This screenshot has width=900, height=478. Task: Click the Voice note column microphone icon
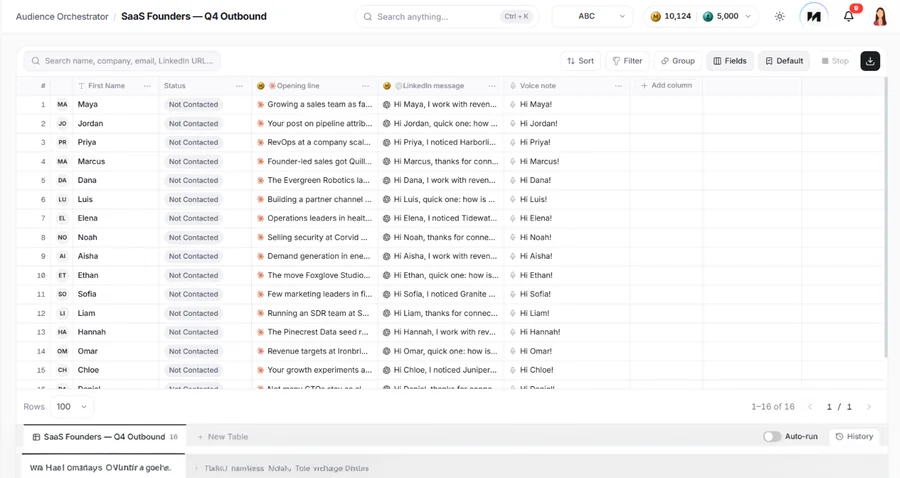coord(513,86)
